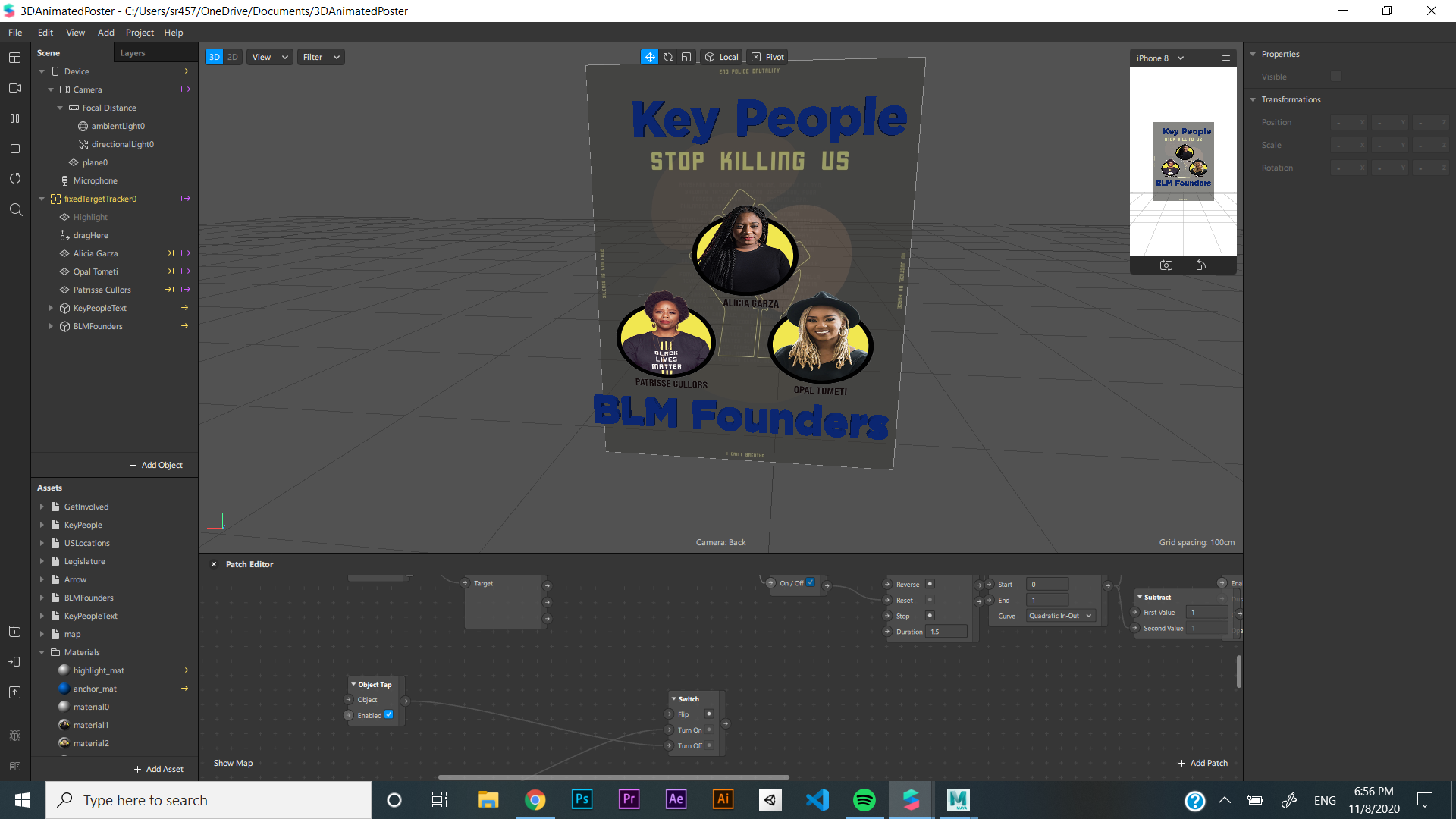Toggle the On / Off checkbox in patch

[811, 582]
